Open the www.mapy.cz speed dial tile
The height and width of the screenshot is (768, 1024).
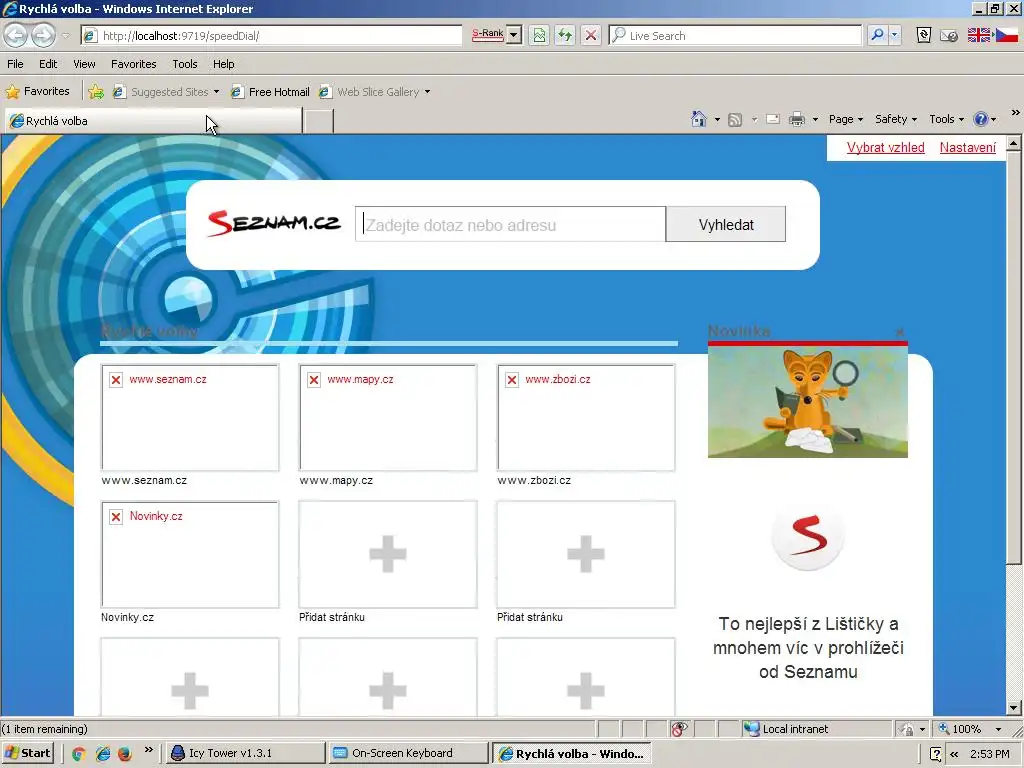388,417
